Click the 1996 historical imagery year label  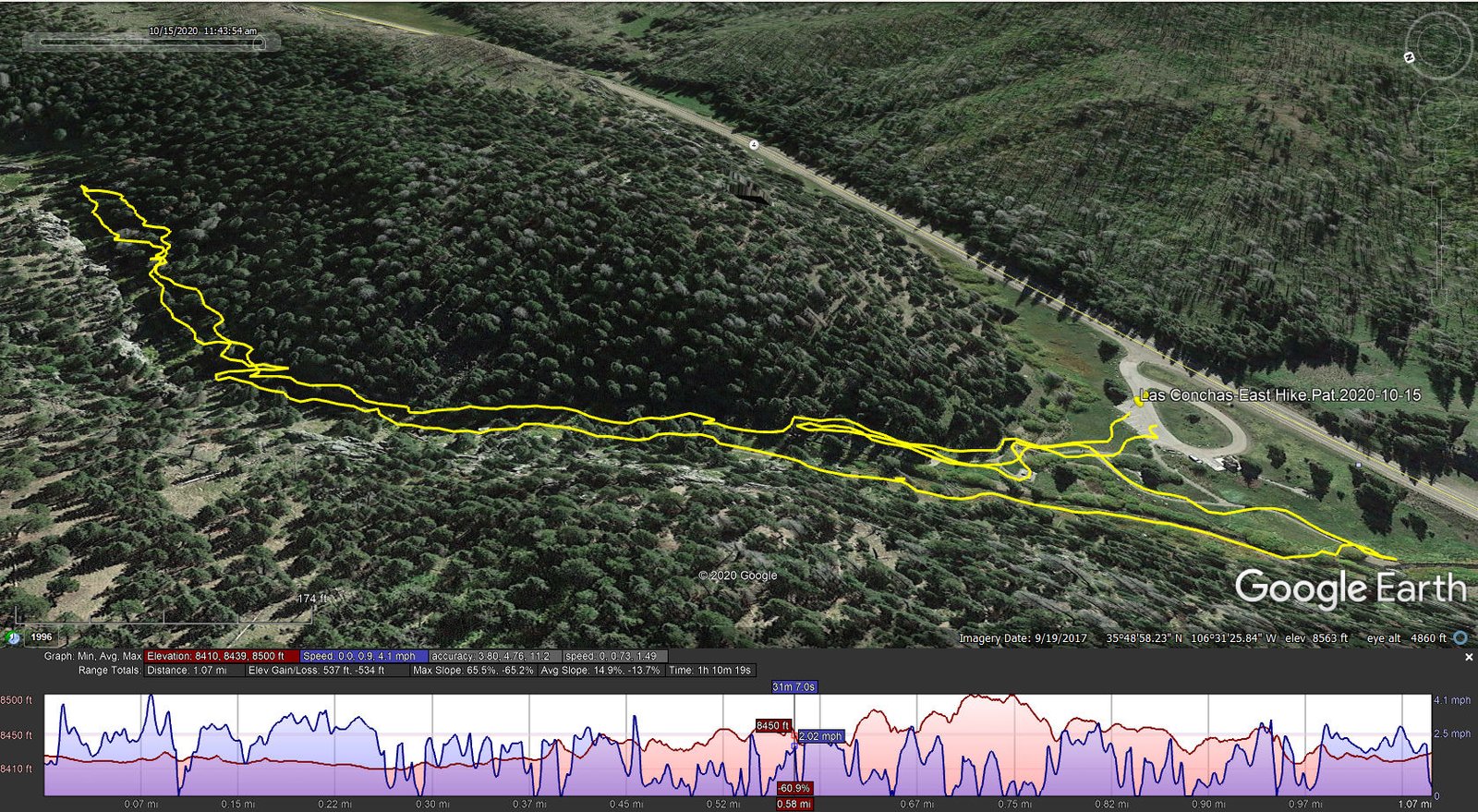click(x=42, y=636)
